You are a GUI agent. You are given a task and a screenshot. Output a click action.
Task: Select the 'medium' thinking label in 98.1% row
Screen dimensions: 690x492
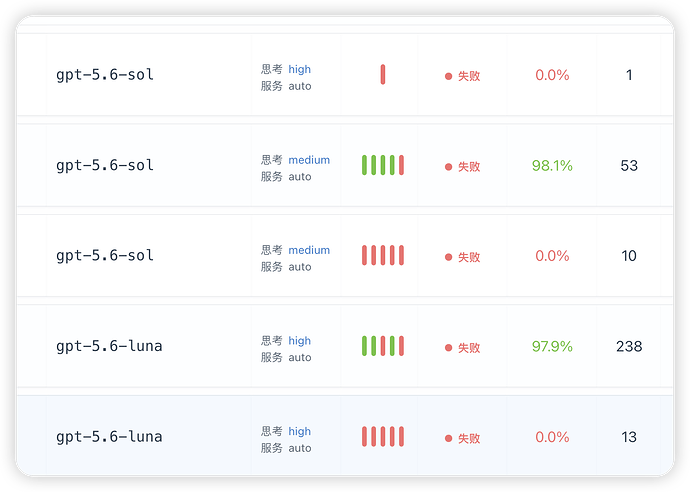point(309,160)
